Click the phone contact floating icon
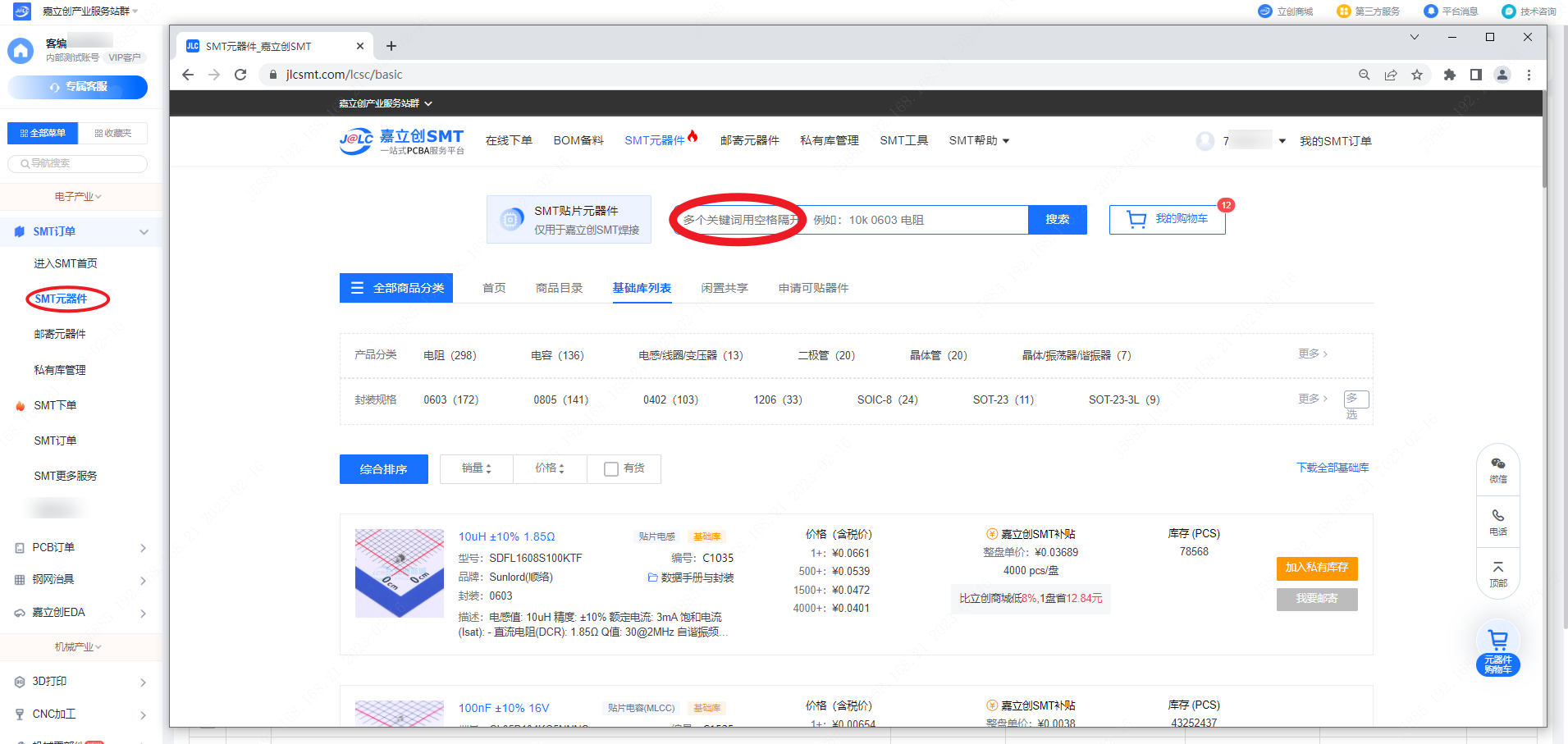 click(x=1497, y=521)
